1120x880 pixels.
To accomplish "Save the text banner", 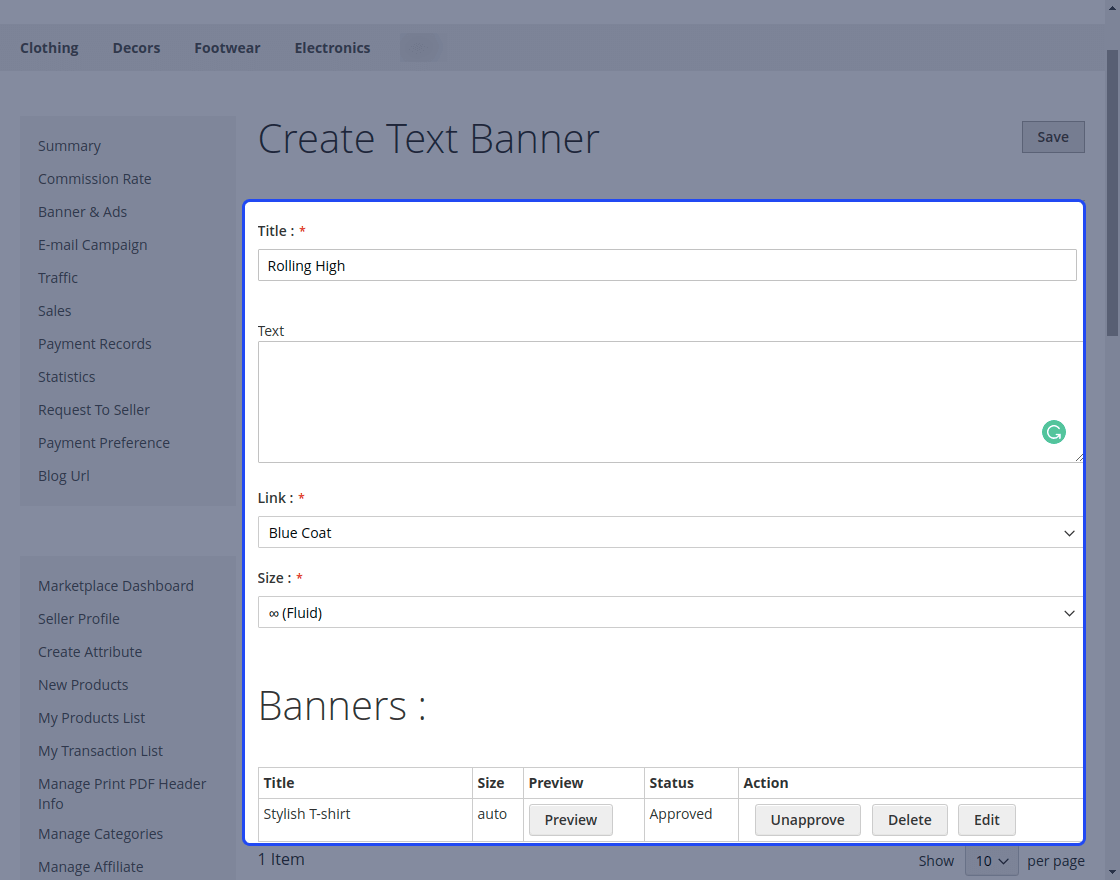I will (1053, 137).
